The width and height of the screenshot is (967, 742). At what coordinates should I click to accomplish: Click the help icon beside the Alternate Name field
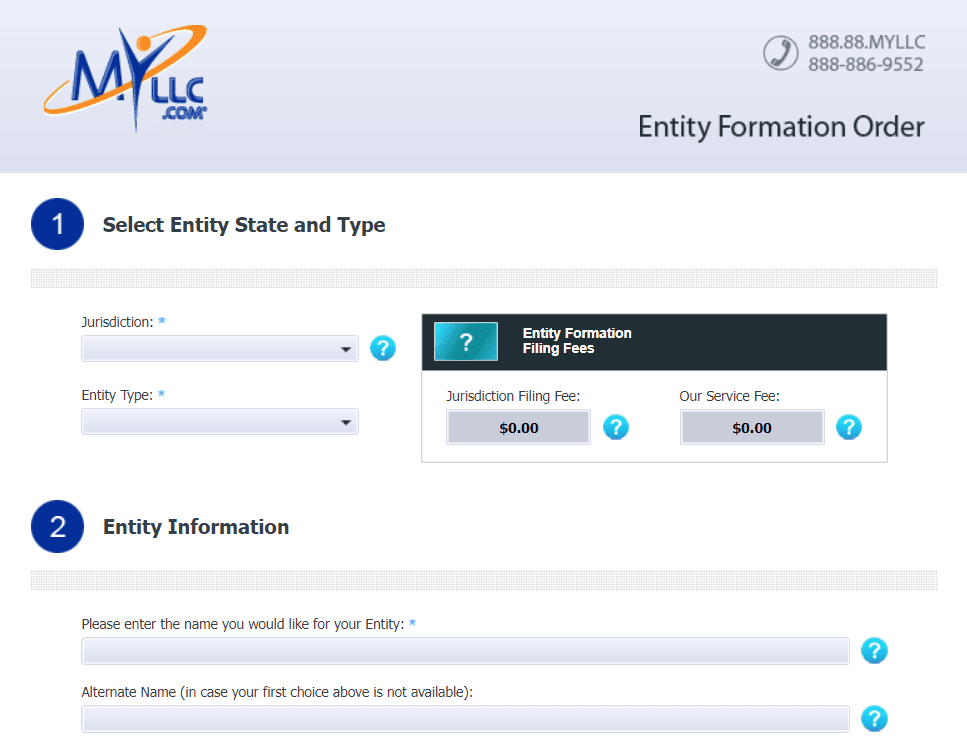(x=874, y=719)
